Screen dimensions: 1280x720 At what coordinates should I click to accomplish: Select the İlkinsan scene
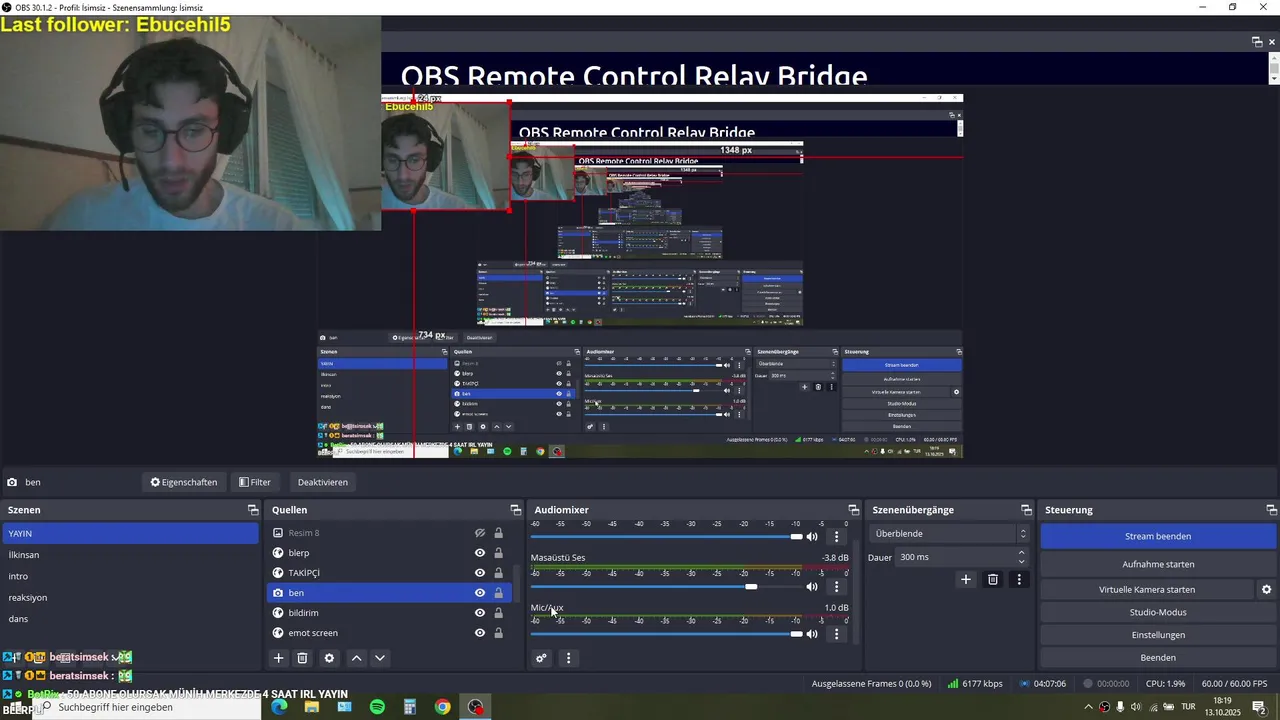tap(130, 555)
